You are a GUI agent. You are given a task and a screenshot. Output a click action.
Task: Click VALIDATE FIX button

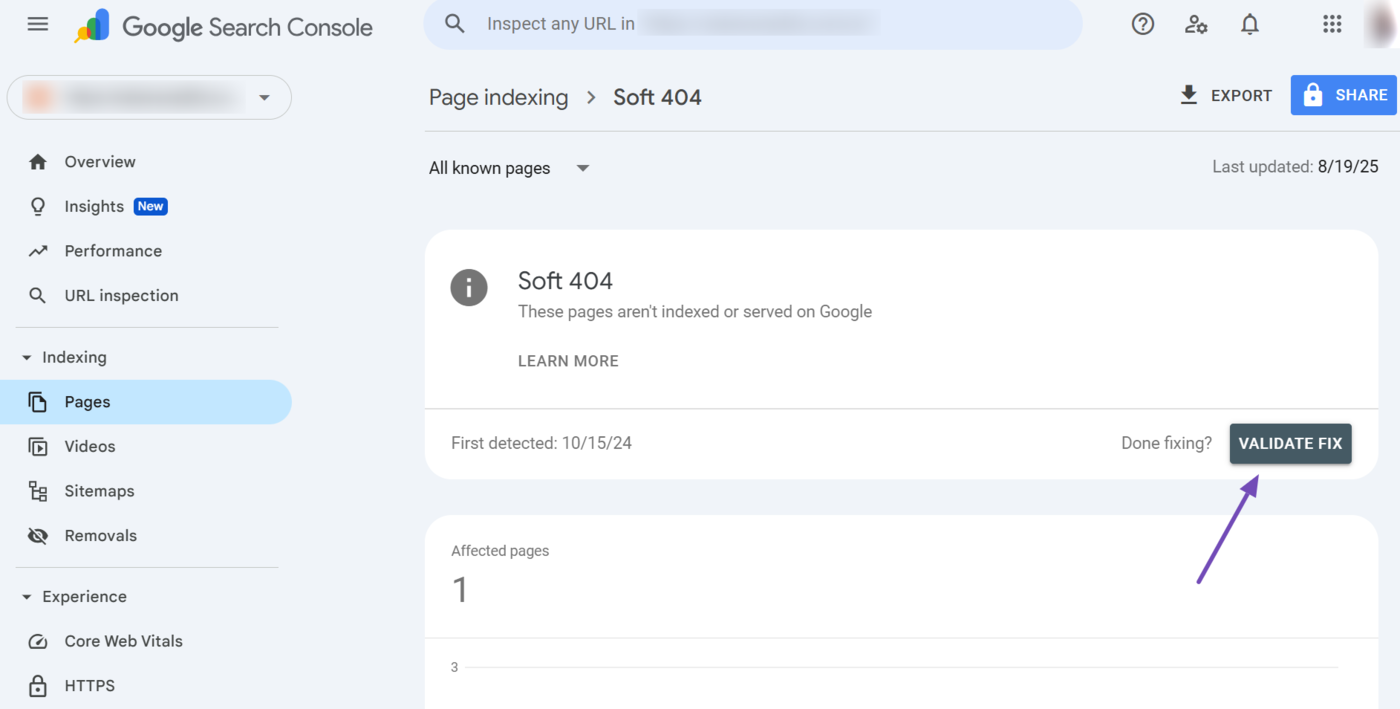(1291, 444)
